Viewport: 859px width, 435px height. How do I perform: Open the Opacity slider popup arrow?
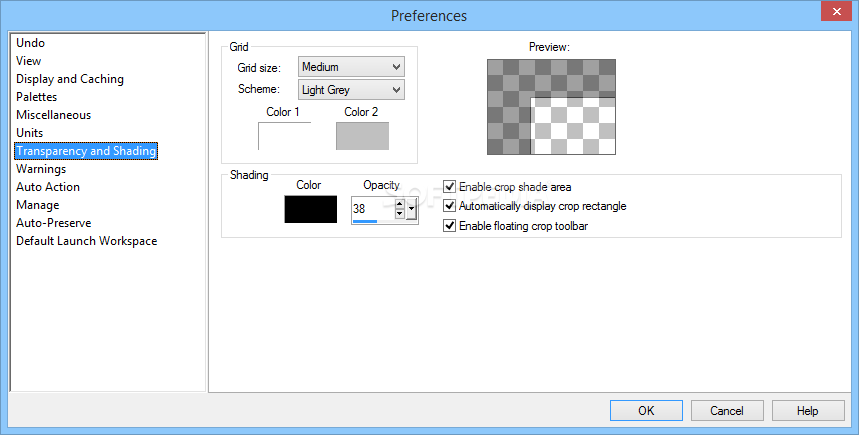pyautogui.click(x=411, y=209)
